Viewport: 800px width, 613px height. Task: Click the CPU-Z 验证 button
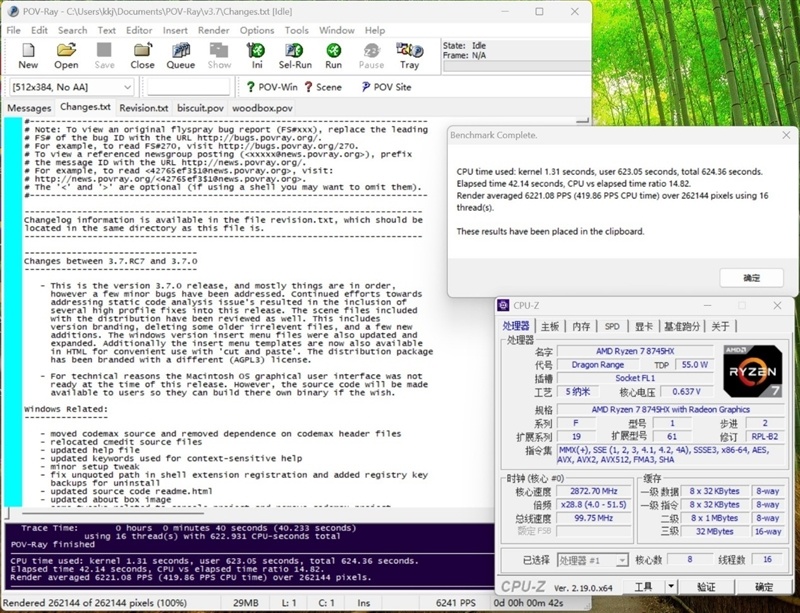click(706, 586)
